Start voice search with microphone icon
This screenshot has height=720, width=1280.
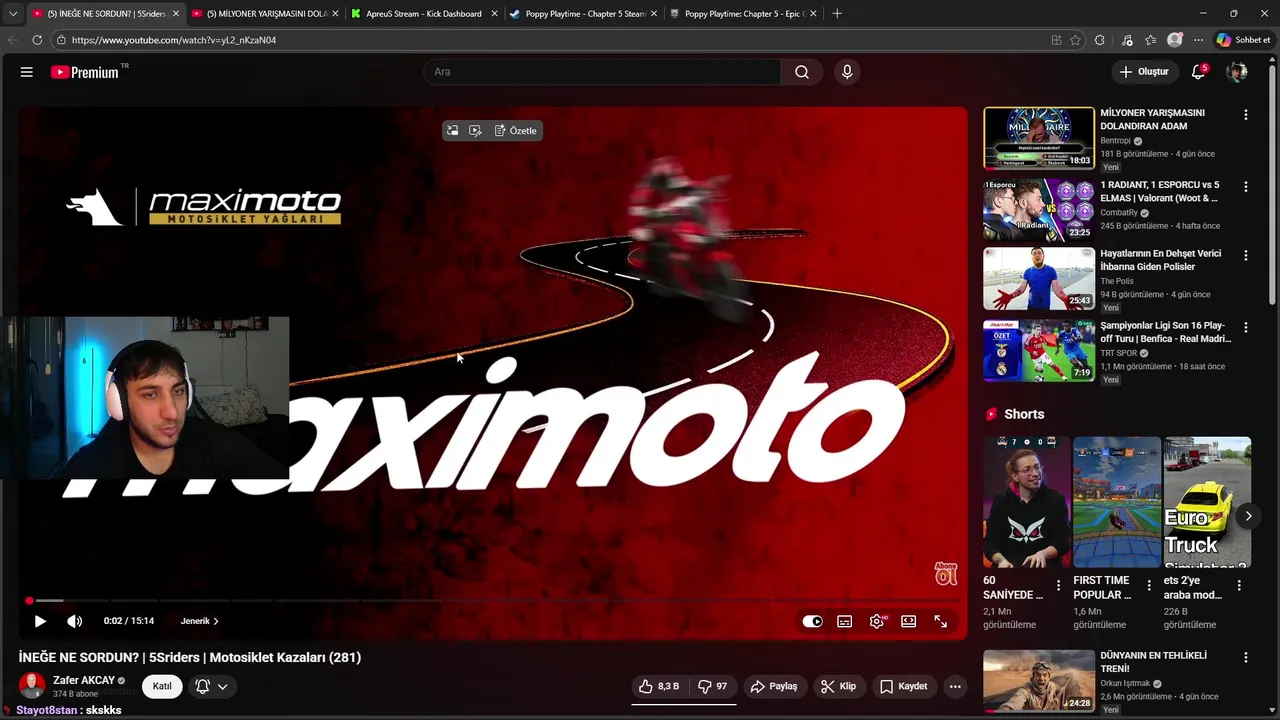(x=847, y=72)
